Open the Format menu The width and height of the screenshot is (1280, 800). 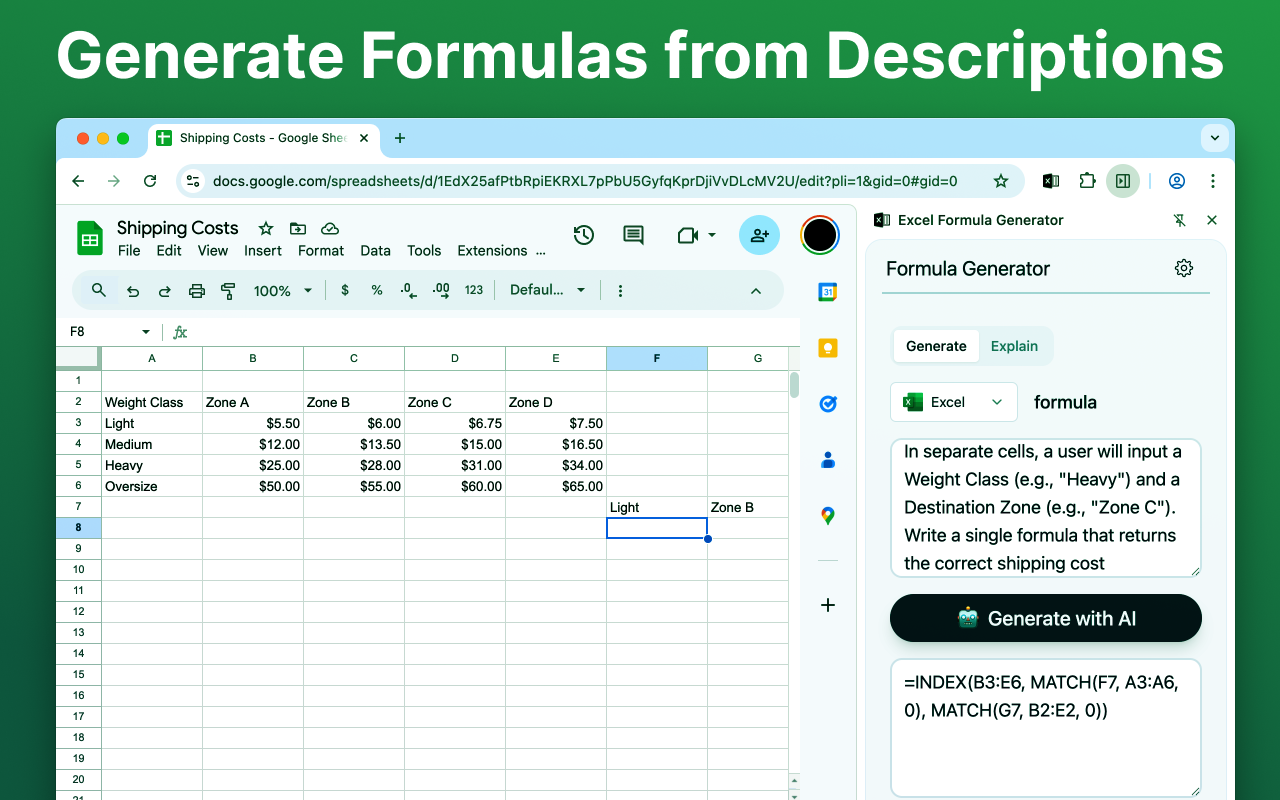[321, 251]
